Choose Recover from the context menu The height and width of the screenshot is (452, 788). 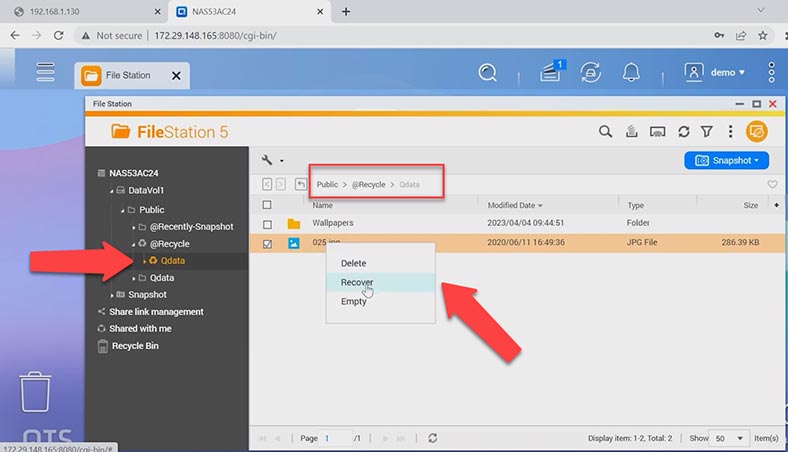tap(380, 282)
